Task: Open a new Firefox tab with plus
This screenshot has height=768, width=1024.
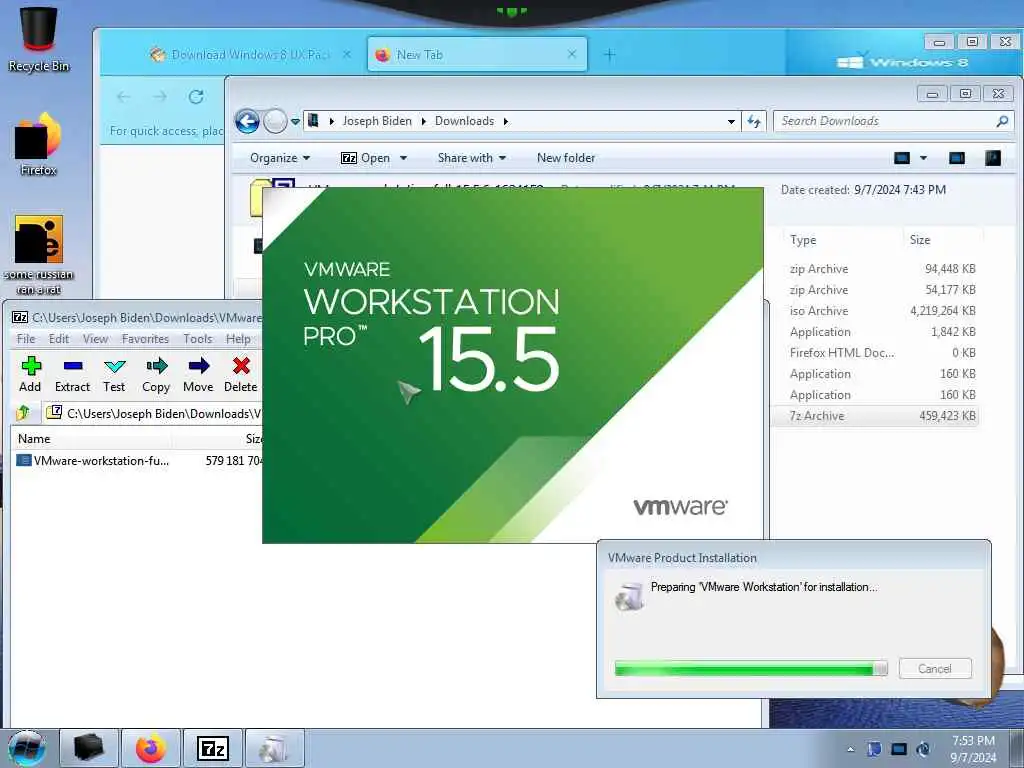Action: click(609, 55)
